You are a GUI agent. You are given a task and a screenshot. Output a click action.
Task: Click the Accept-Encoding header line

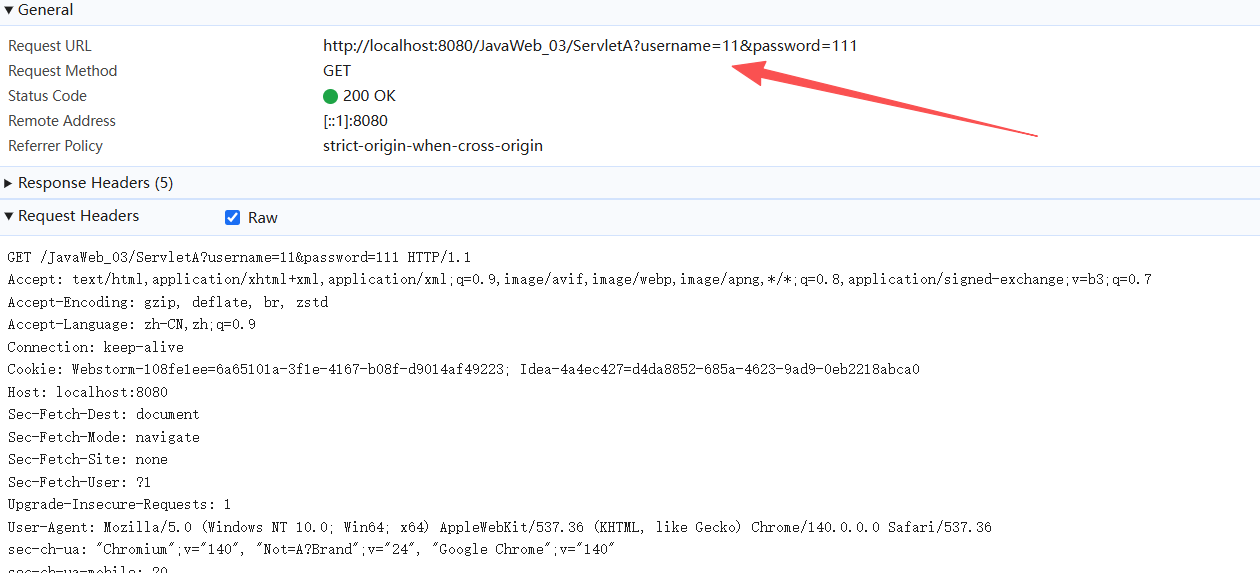pyautogui.click(x=168, y=302)
